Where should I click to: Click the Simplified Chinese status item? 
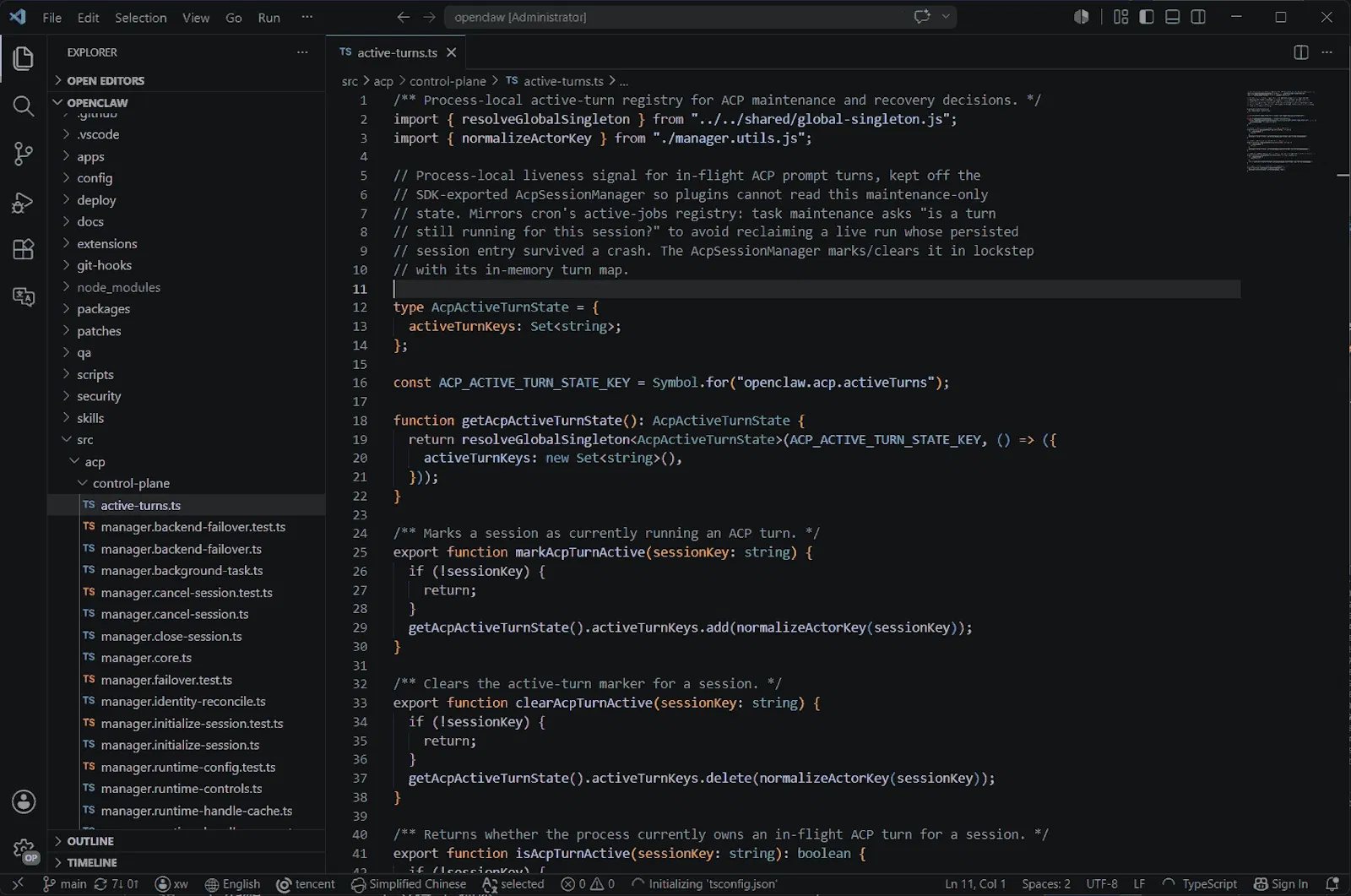(409, 884)
